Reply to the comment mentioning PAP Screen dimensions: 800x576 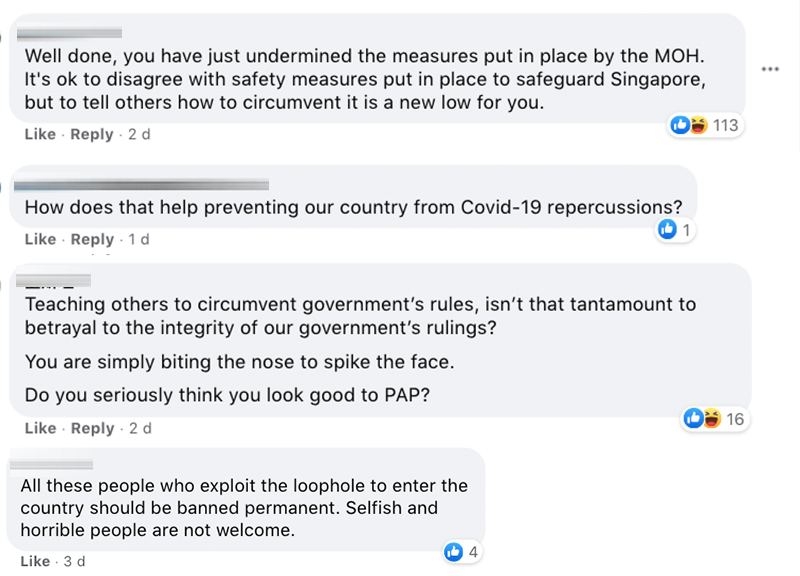[92, 428]
